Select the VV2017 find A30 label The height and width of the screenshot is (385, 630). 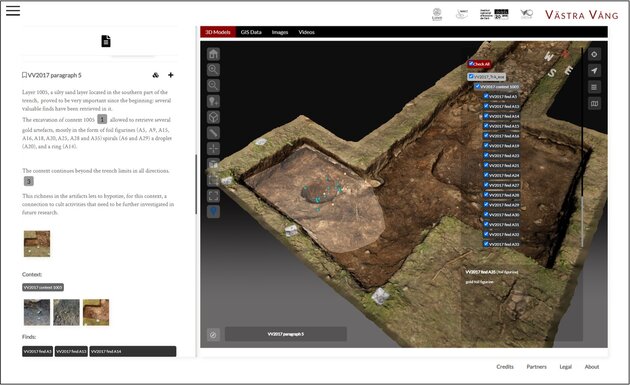(504, 215)
